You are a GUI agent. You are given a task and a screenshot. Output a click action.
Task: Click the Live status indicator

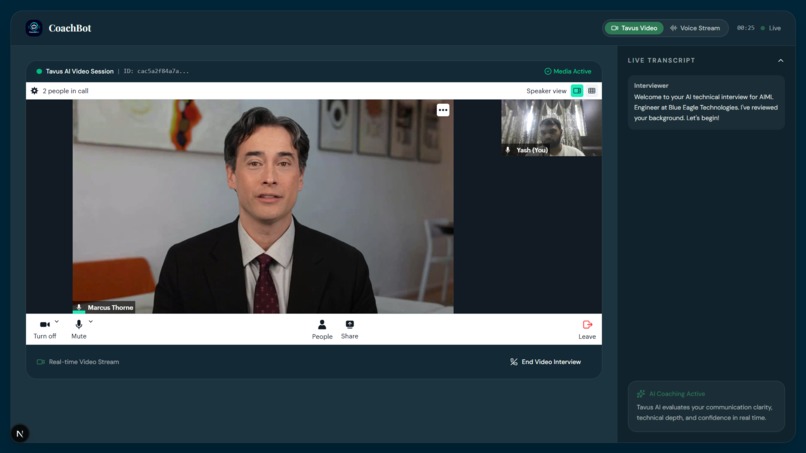[771, 28]
